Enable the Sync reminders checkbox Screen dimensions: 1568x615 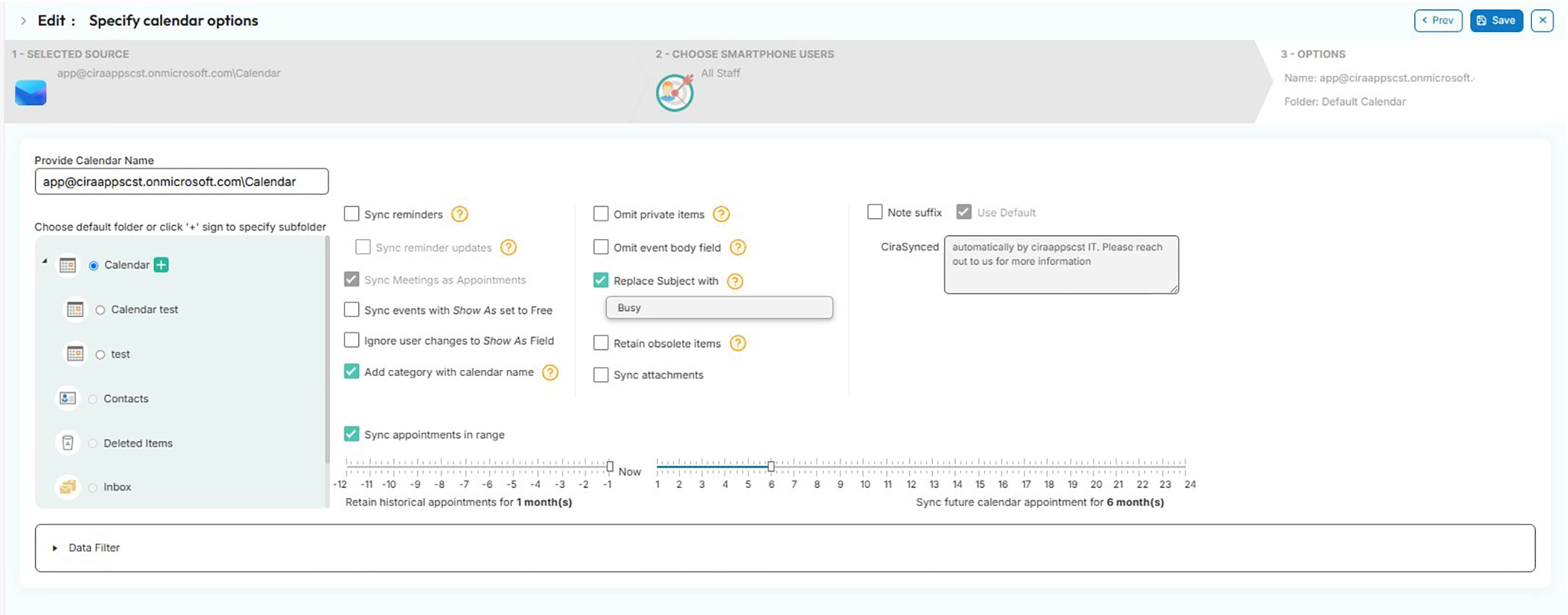352,213
